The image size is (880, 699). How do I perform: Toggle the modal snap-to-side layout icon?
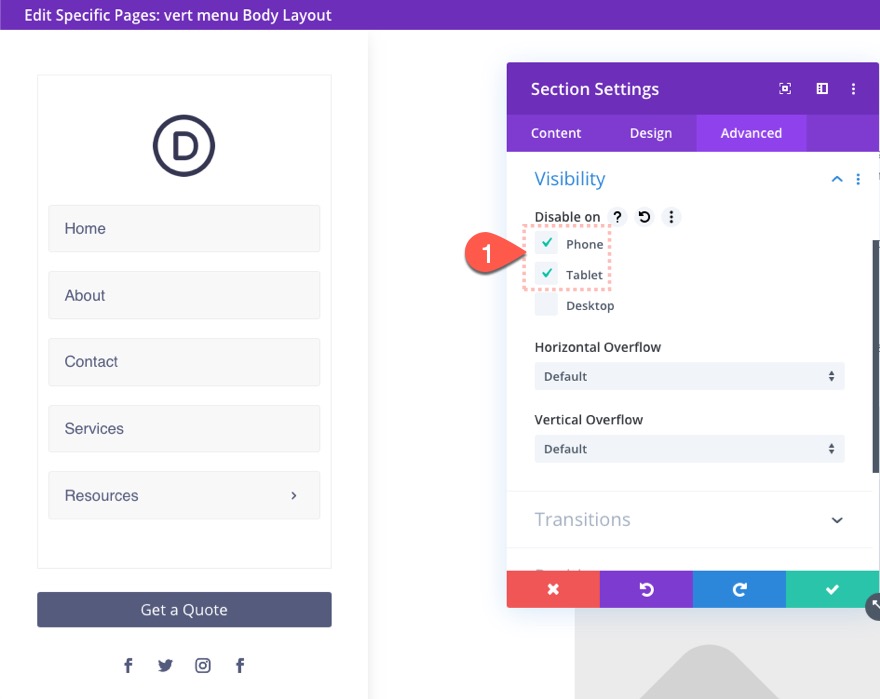click(x=821, y=89)
